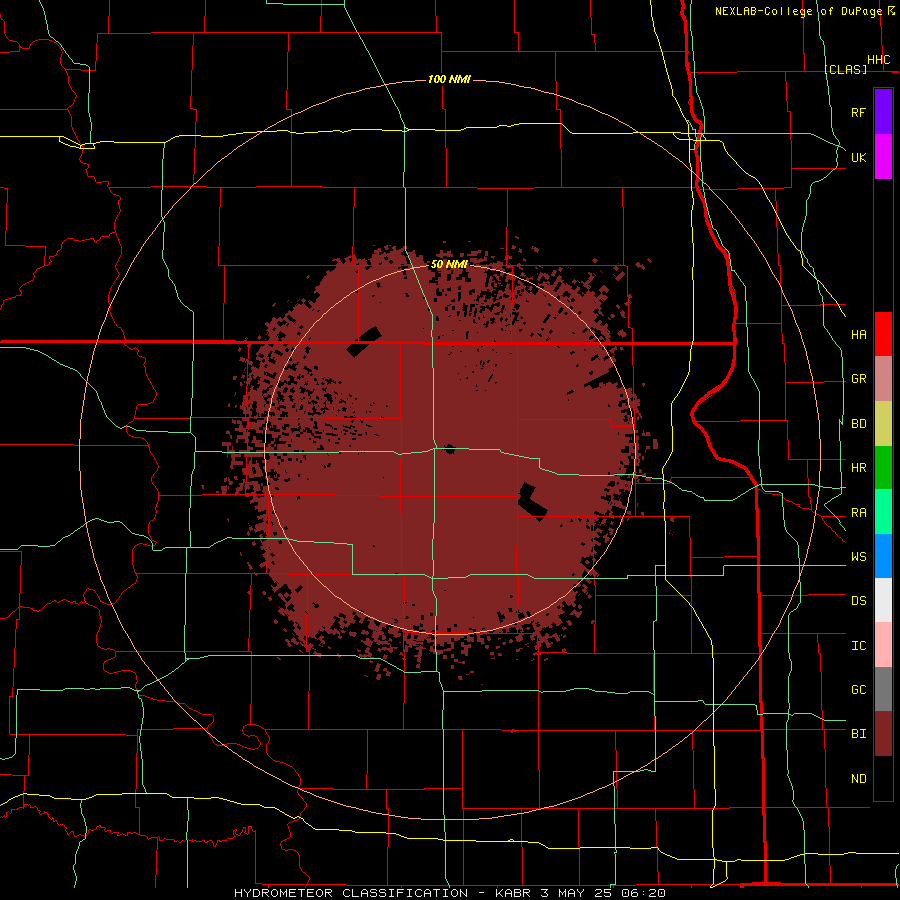Viewport: 900px width, 900px height.
Task: Click the light pink IC legend swatch
Action: pyautogui.click(x=883, y=645)
